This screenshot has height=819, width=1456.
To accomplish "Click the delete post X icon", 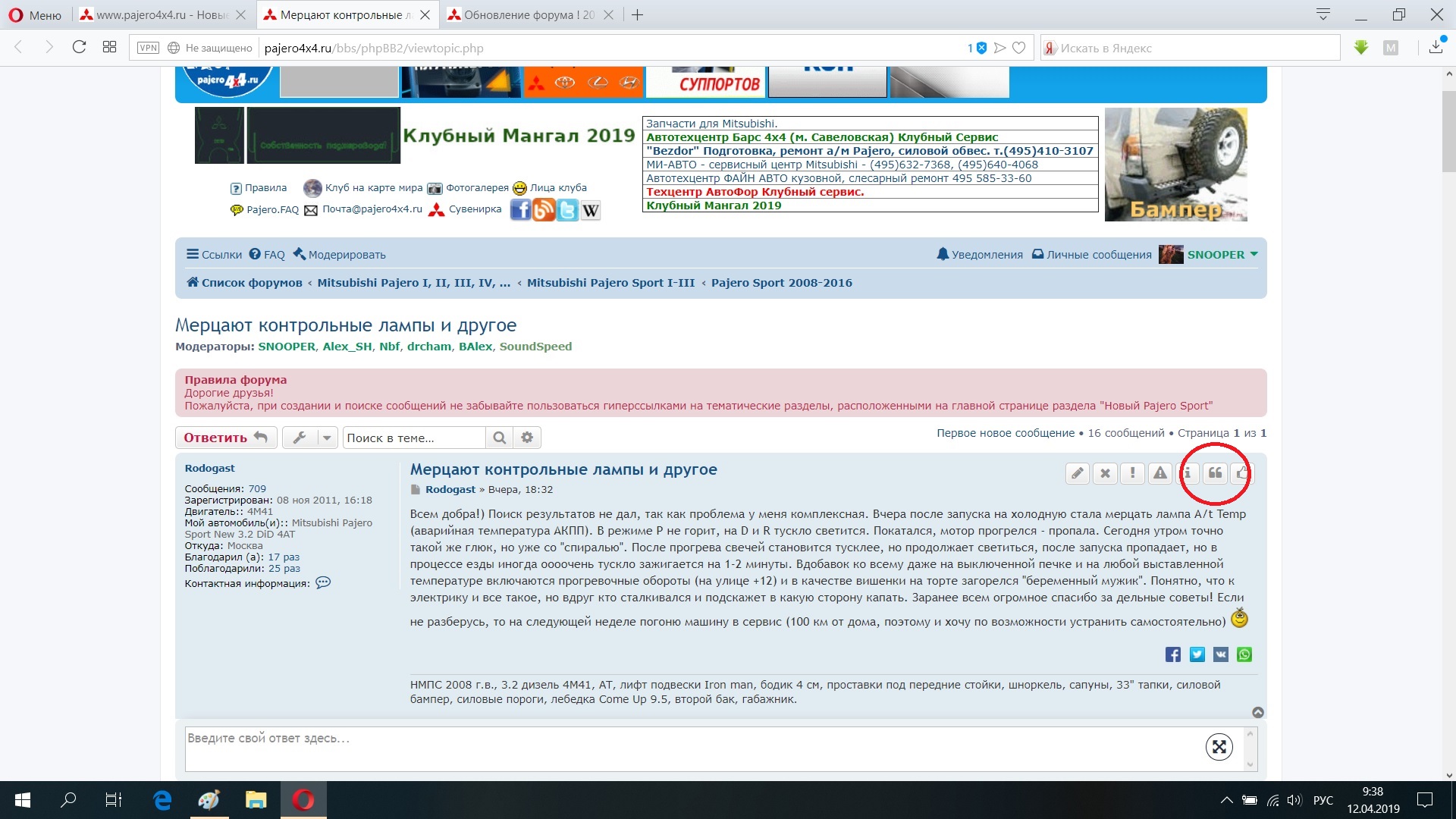I will coord(1105,473).
